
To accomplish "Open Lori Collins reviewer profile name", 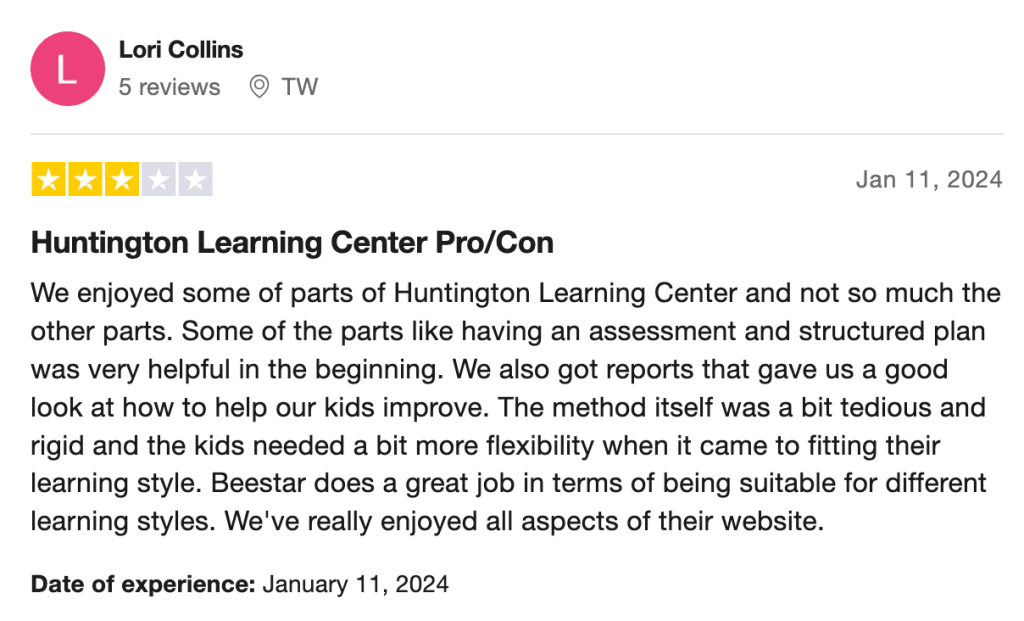I will click(181, 49).
